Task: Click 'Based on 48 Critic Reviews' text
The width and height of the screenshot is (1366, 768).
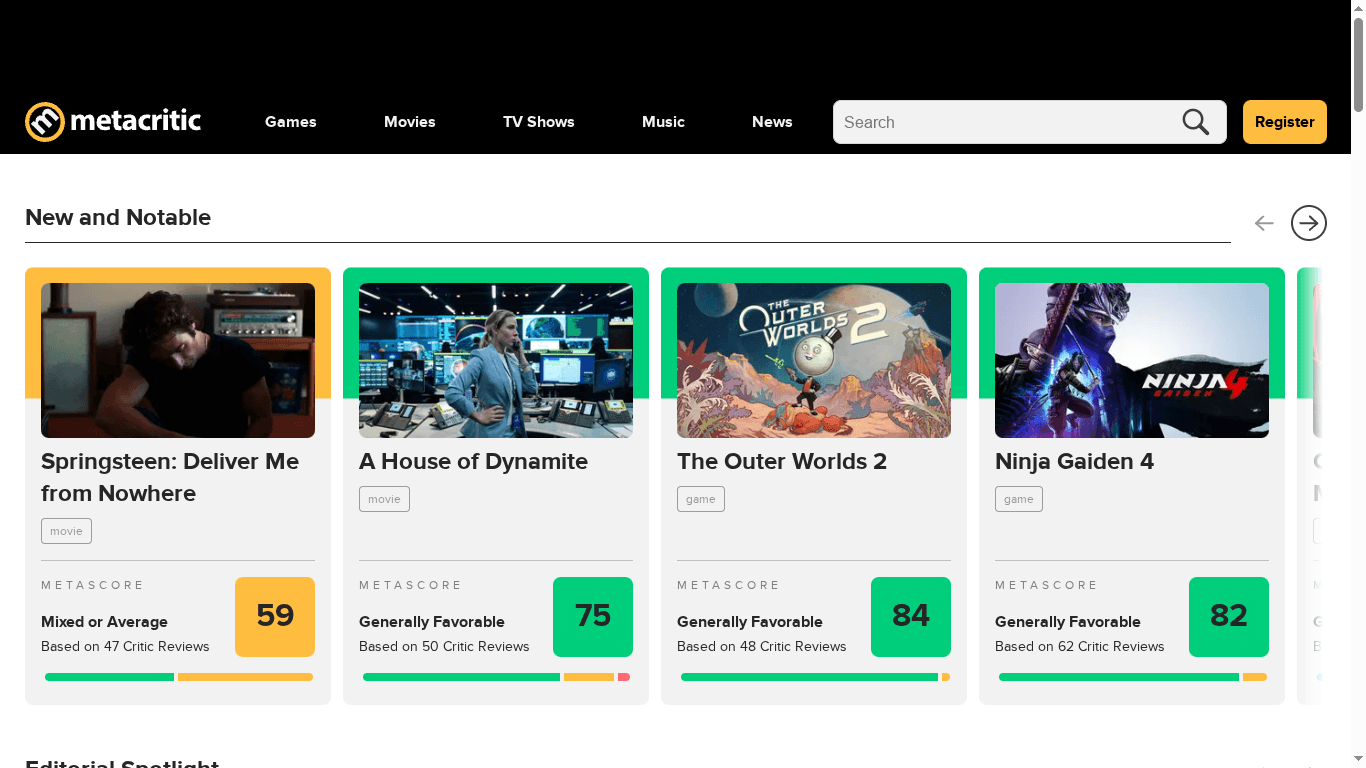Action: pos(762,646)
